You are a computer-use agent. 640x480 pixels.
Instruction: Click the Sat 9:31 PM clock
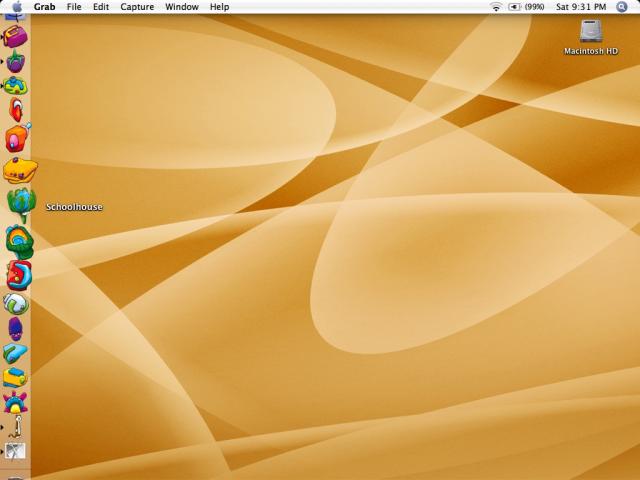click(581, 7)
